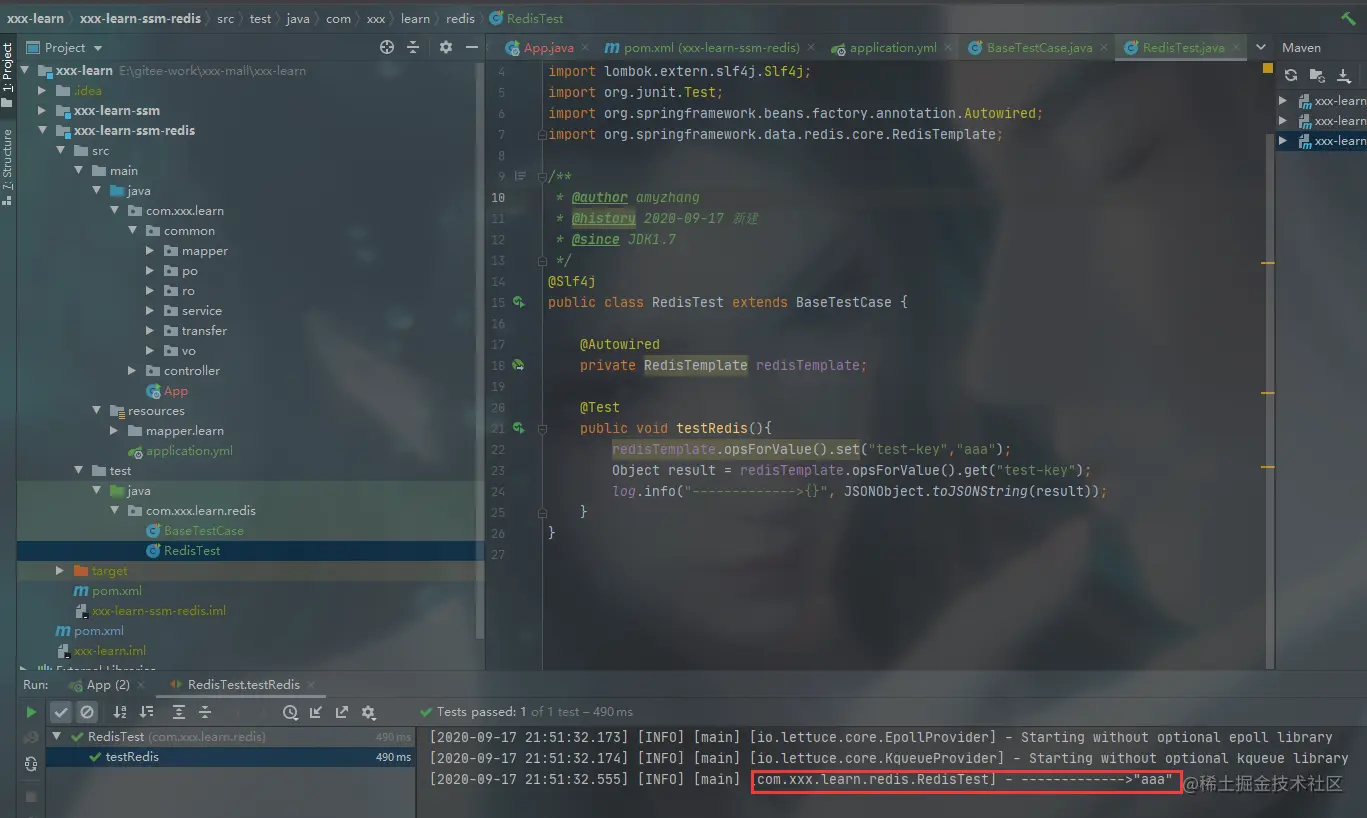Fold the Javadoc comment block
Screen dimensions: 1367x818
[x=542, y=176]
